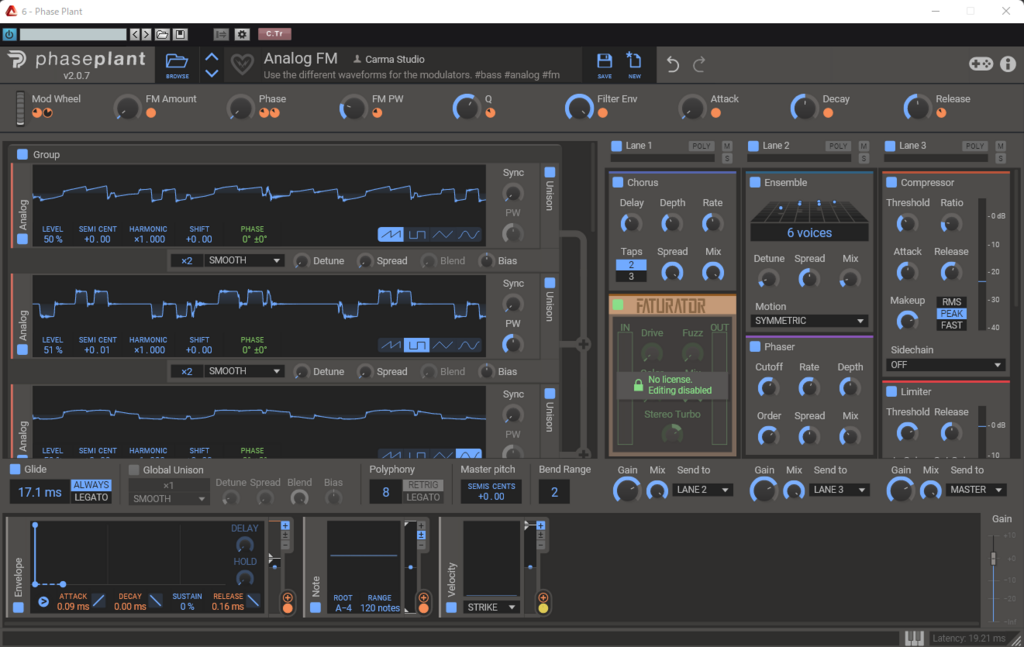Click the host save preset disk
This screenshot has height=647, width=1024.
coord(180,34)
